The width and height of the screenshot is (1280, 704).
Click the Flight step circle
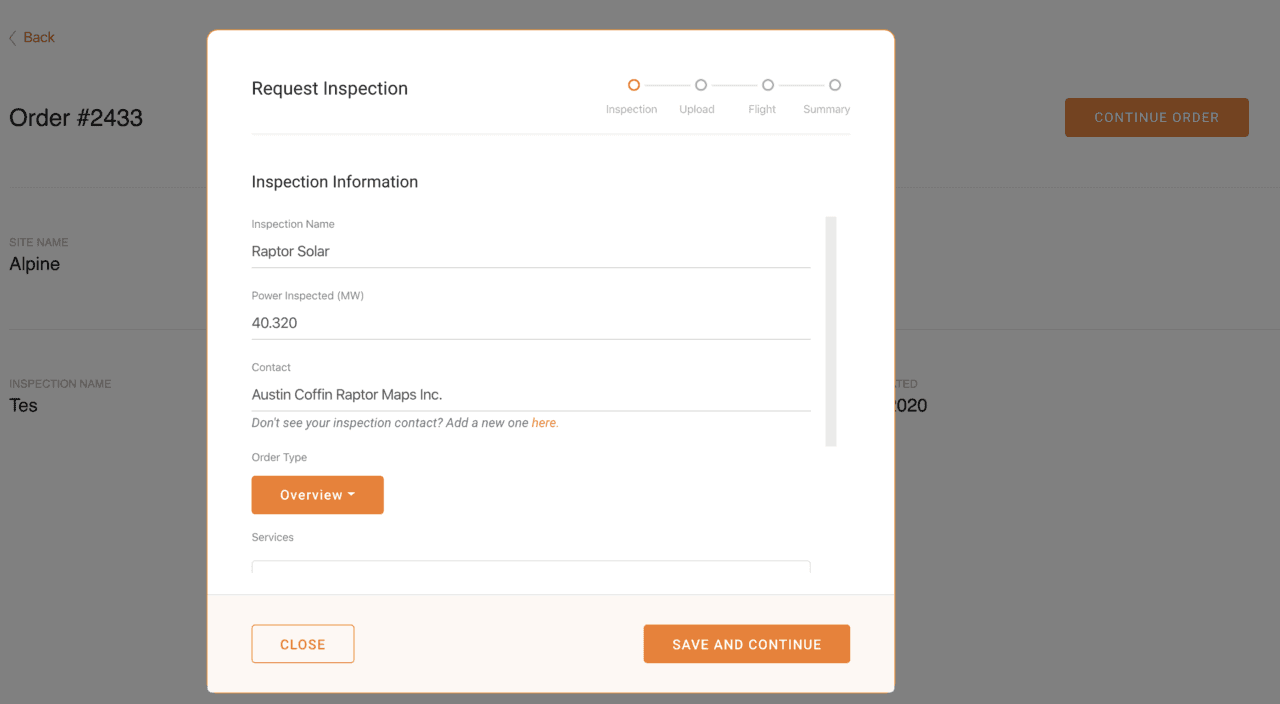click(768, 85)
